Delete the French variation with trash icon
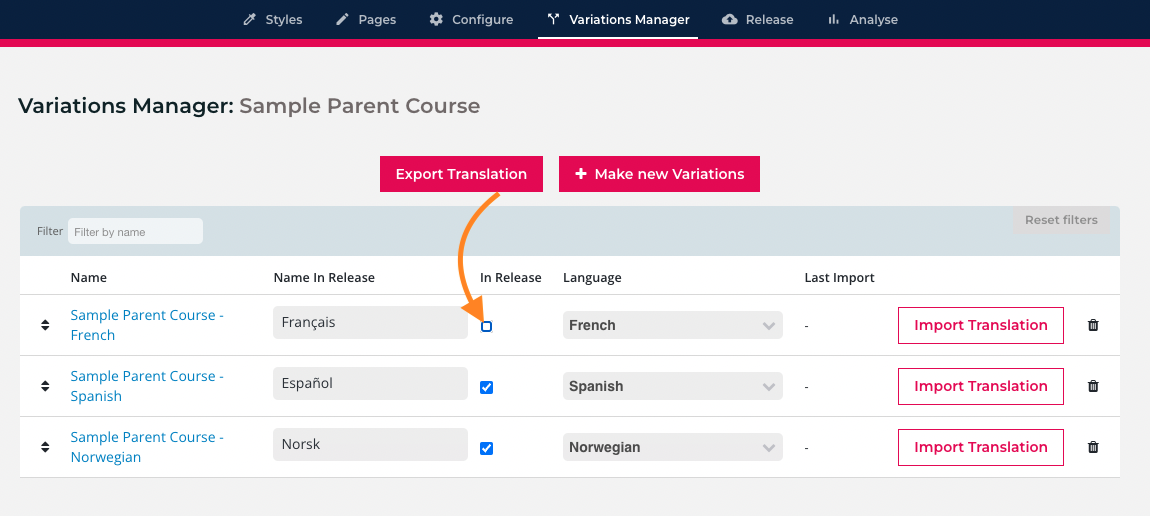1150x516 pixels. [x=1093, y=325]
